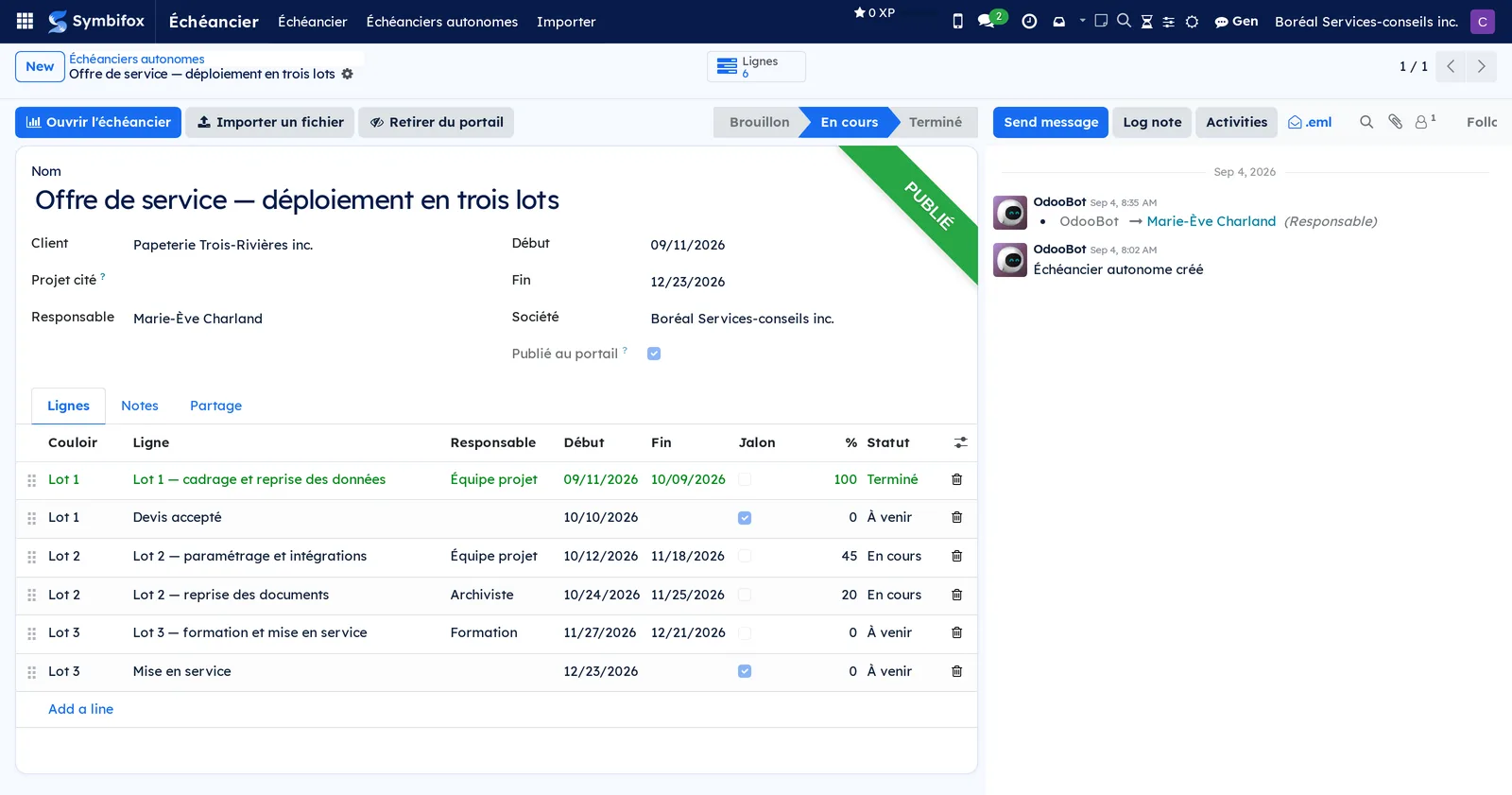Click the gear cog icon in top bar

click(x=1192, y=21)
